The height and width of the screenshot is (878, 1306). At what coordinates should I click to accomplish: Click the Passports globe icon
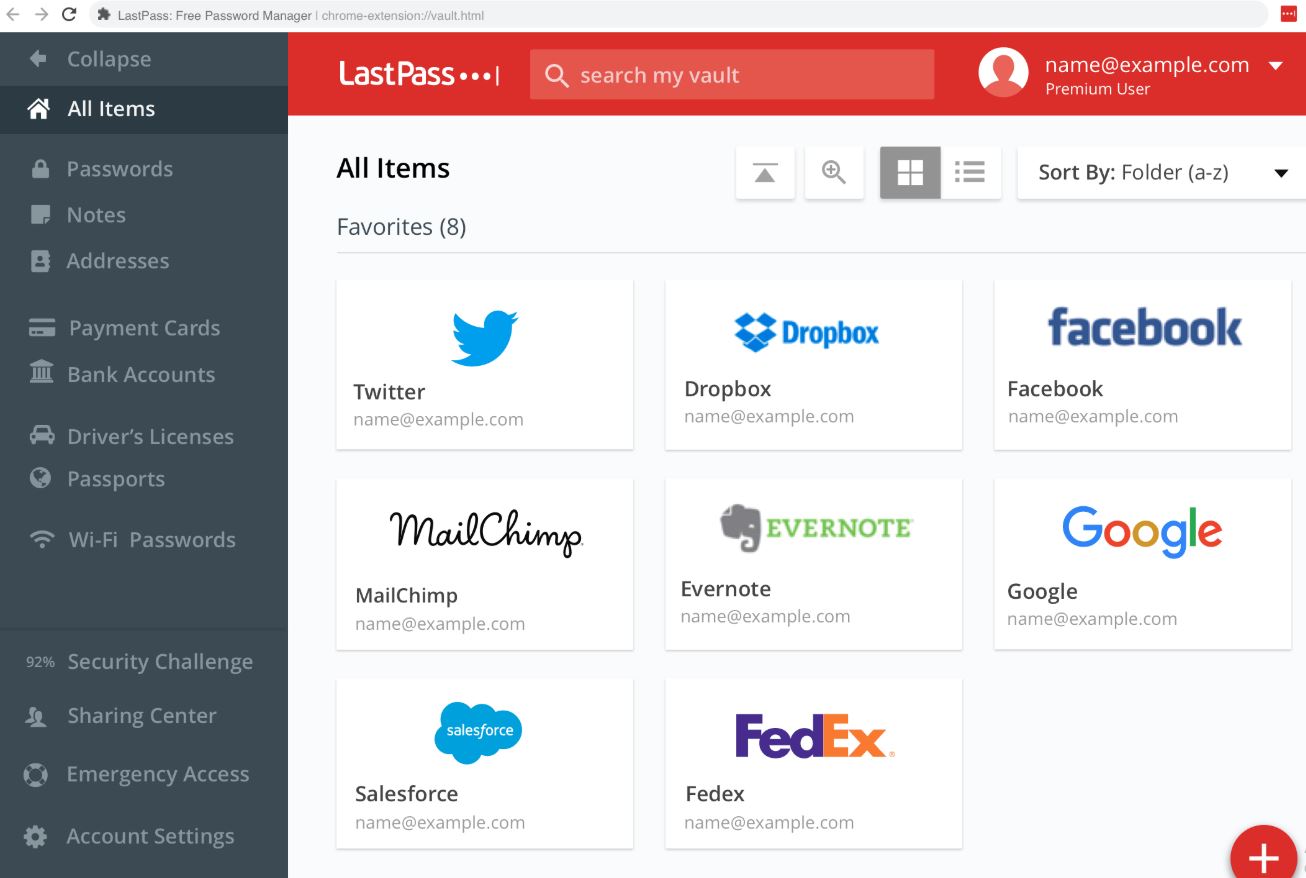(x=41, y=479)
